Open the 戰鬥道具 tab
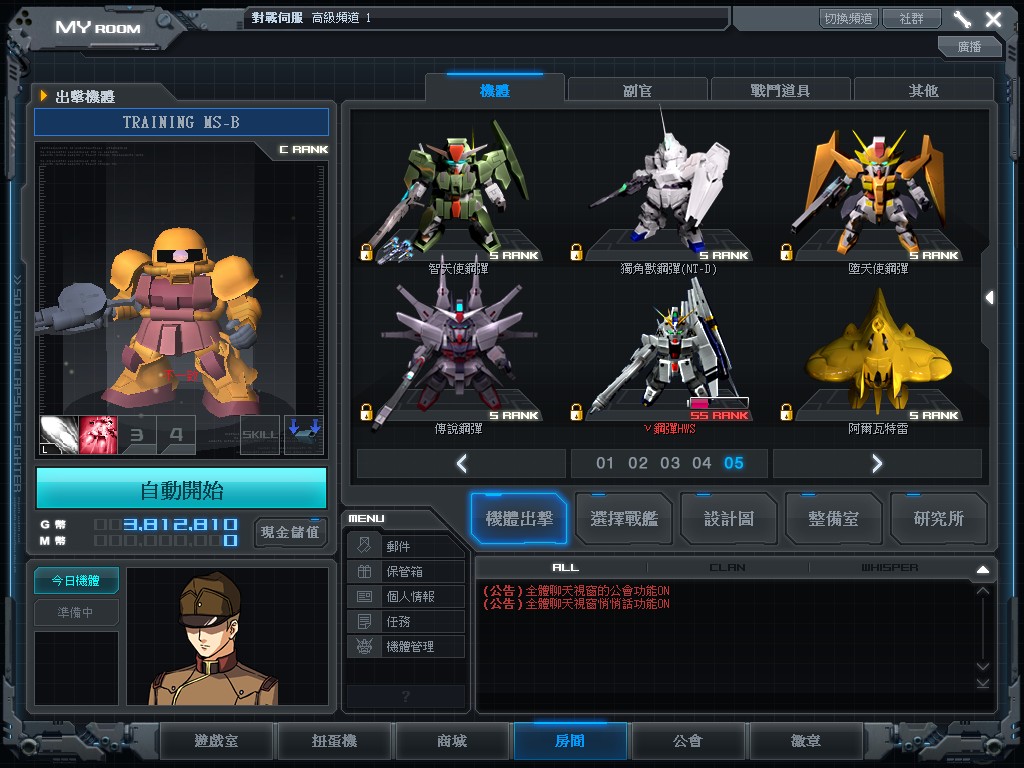The width and height of the screenshot is (1024, 768). pos(780,90)
